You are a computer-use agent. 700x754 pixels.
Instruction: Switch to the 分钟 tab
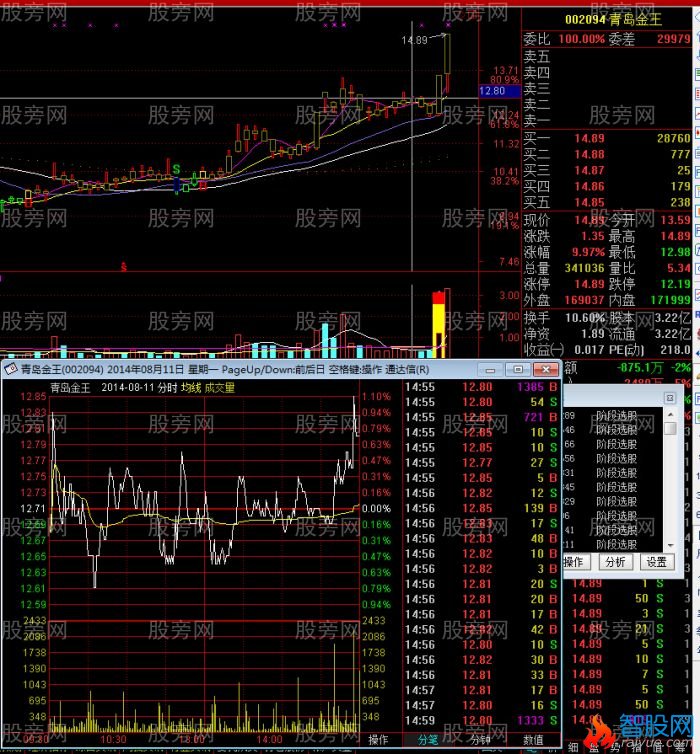click(x=479, y=740)
